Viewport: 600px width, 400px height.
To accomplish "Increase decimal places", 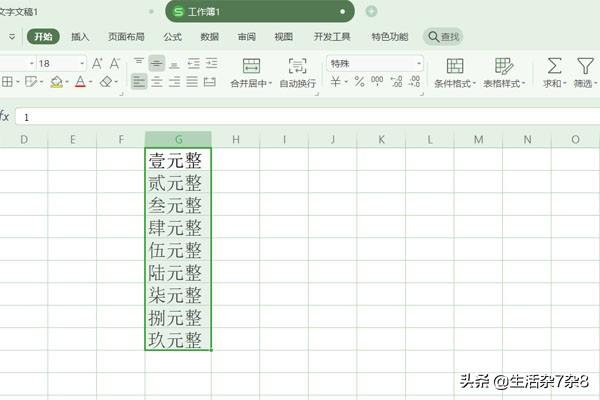I will click(x=396, y=81).
